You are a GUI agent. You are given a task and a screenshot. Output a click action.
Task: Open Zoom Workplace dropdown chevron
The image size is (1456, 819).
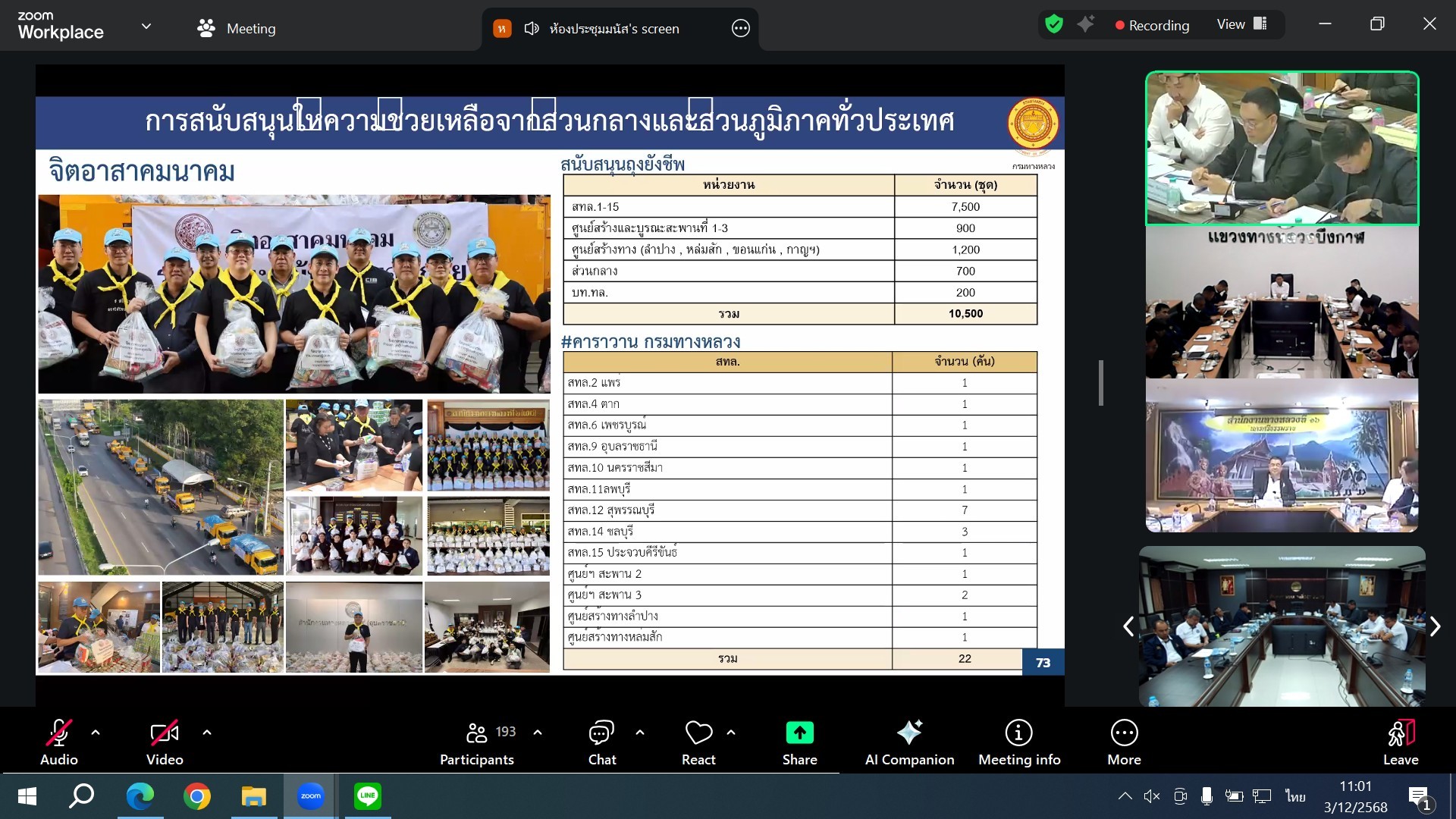(x=146, y=27)
